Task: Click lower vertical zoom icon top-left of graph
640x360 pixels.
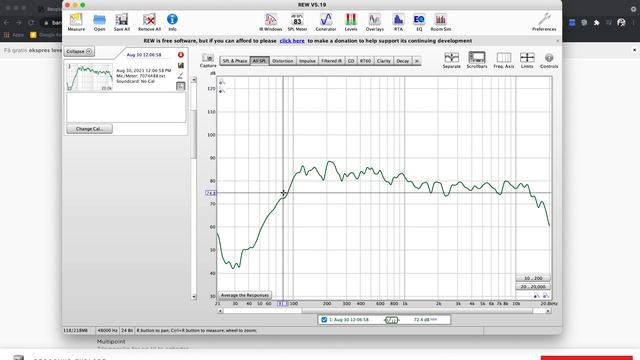Action: coord(222,91)
